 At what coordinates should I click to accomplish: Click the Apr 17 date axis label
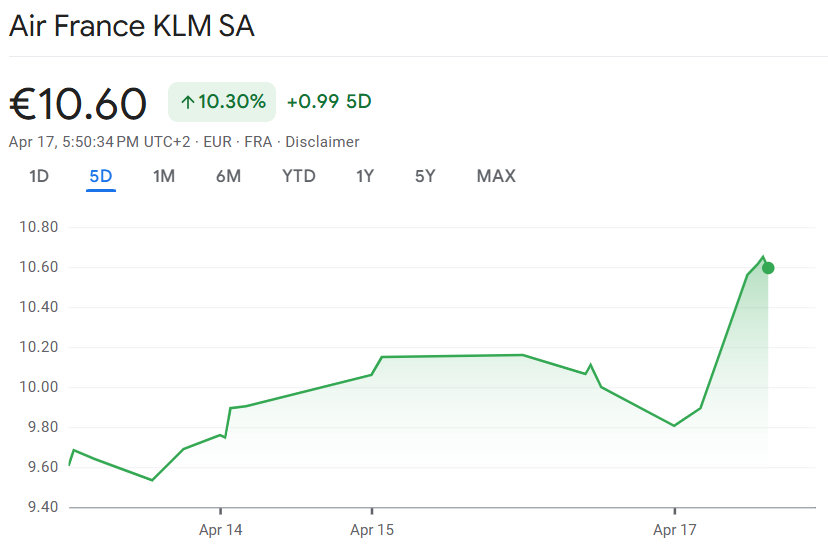tap(675, 530)
